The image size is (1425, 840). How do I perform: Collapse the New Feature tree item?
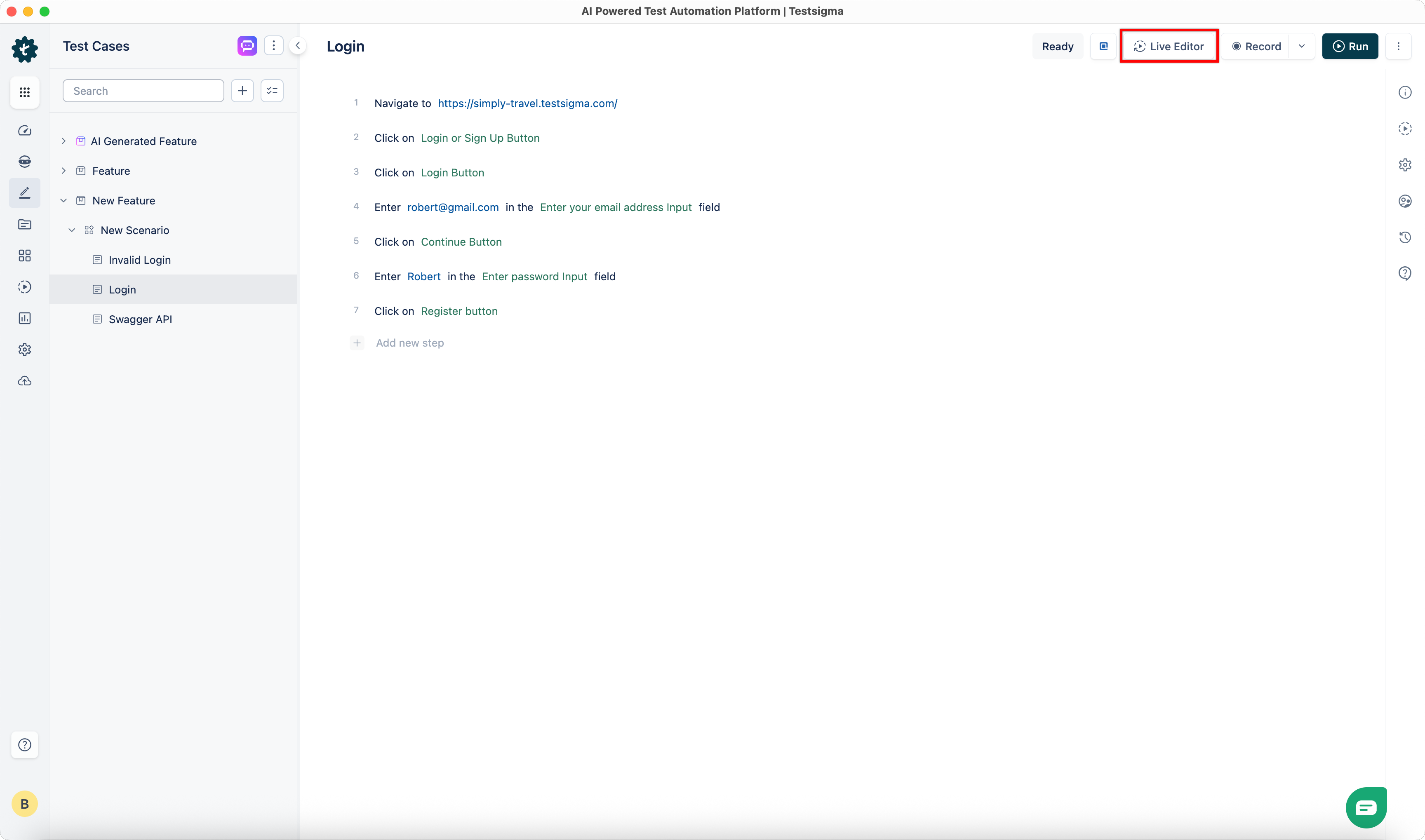pos(63,200)
